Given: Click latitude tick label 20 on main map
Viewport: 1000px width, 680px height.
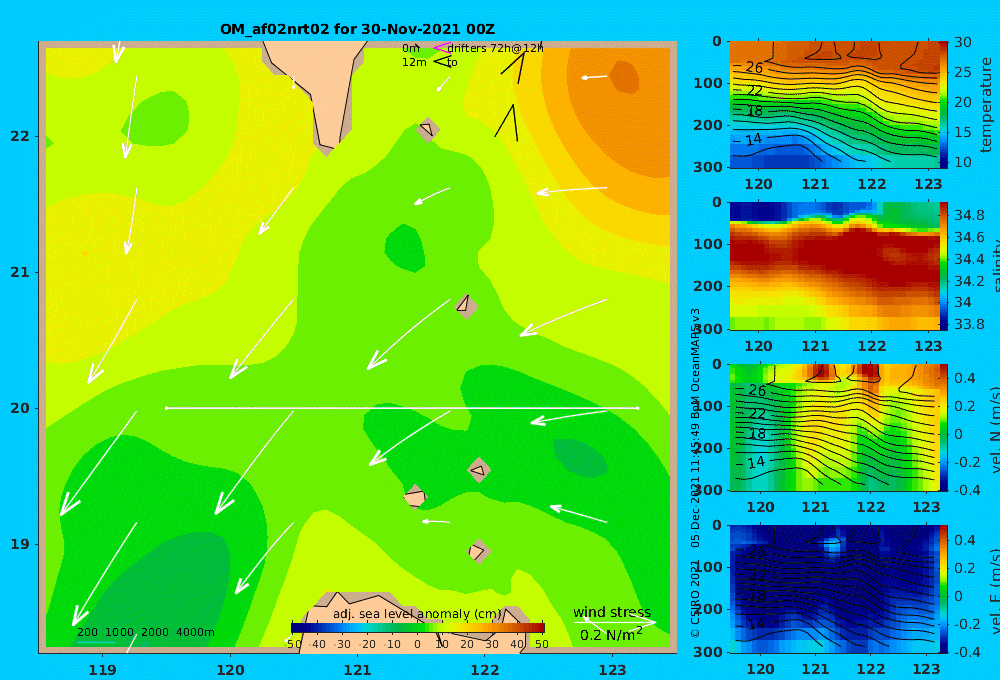Looking at the screenshot, I should pos(20,408).
